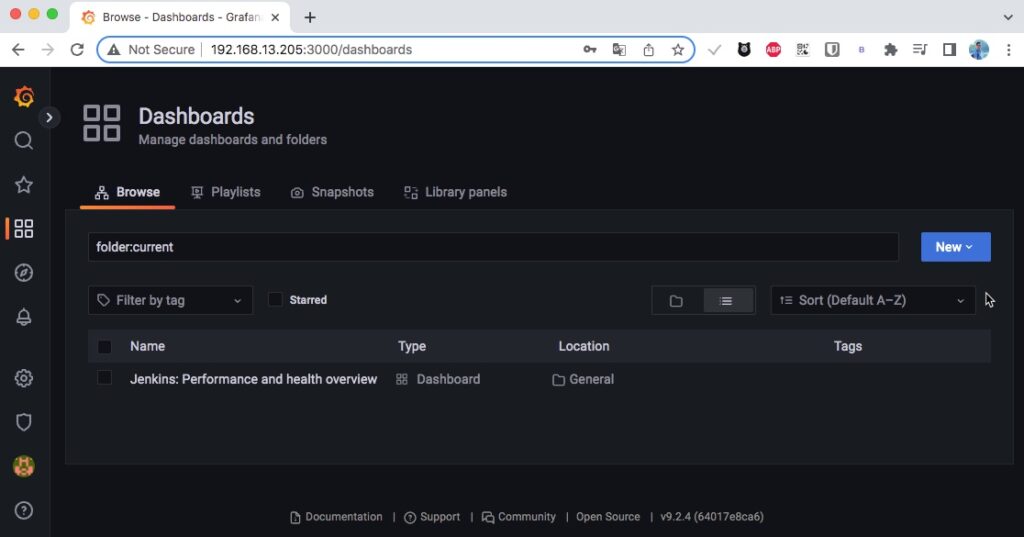The image size is (1024, 537).
Task: Open the QR code extension
Action: pyautogui.click(x=803, y=50)
